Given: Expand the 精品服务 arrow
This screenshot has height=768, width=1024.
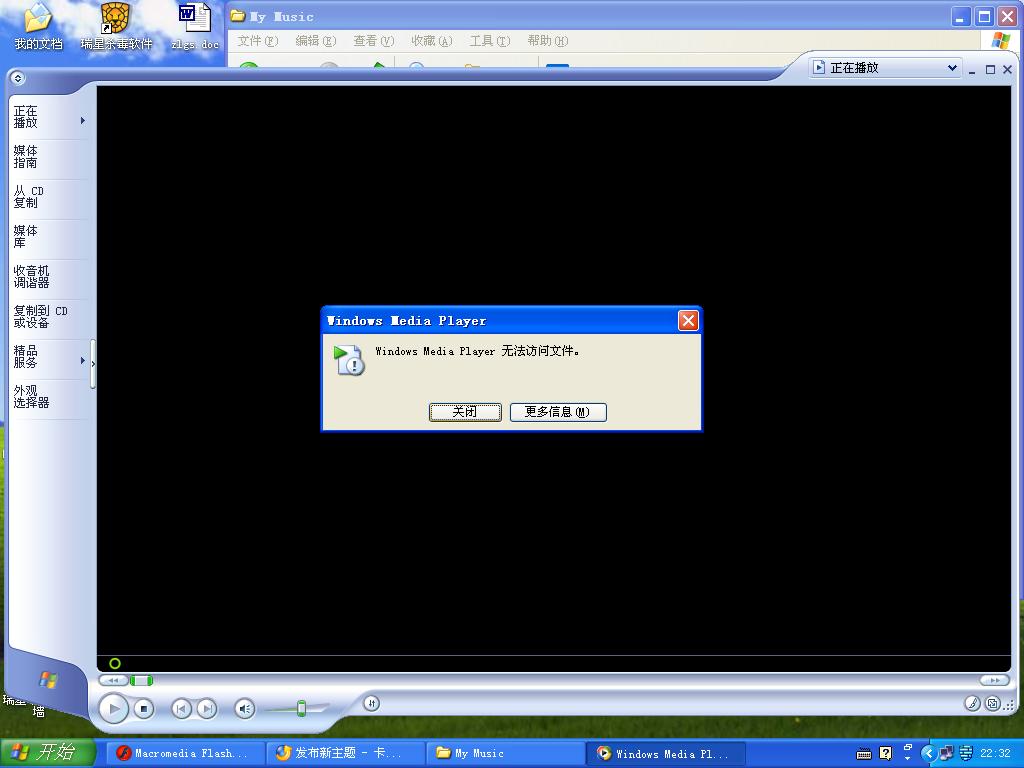Looking at the screenshot, I should (x=83, y=360).
